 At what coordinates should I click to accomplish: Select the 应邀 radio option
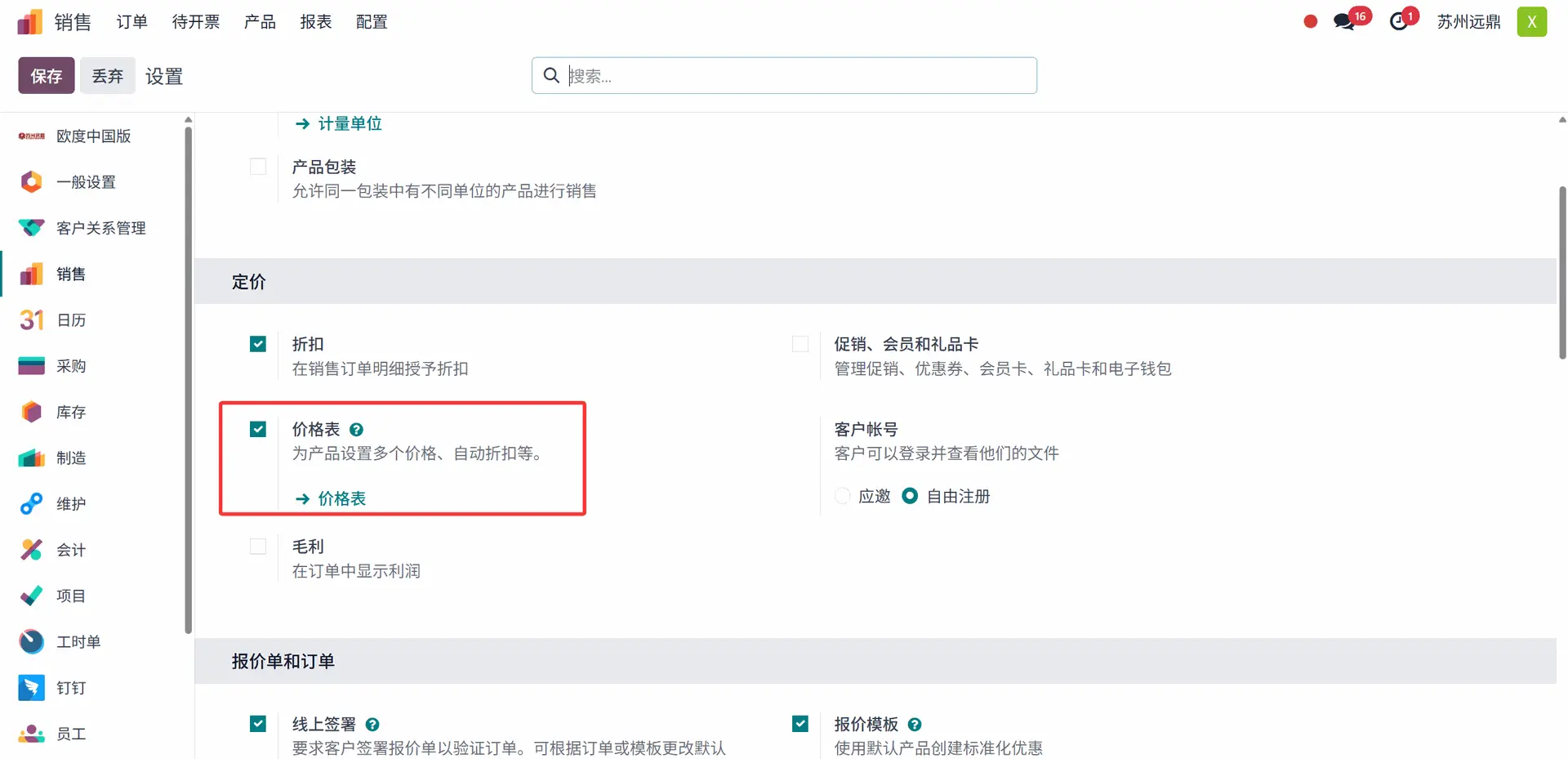pos(843,496)
